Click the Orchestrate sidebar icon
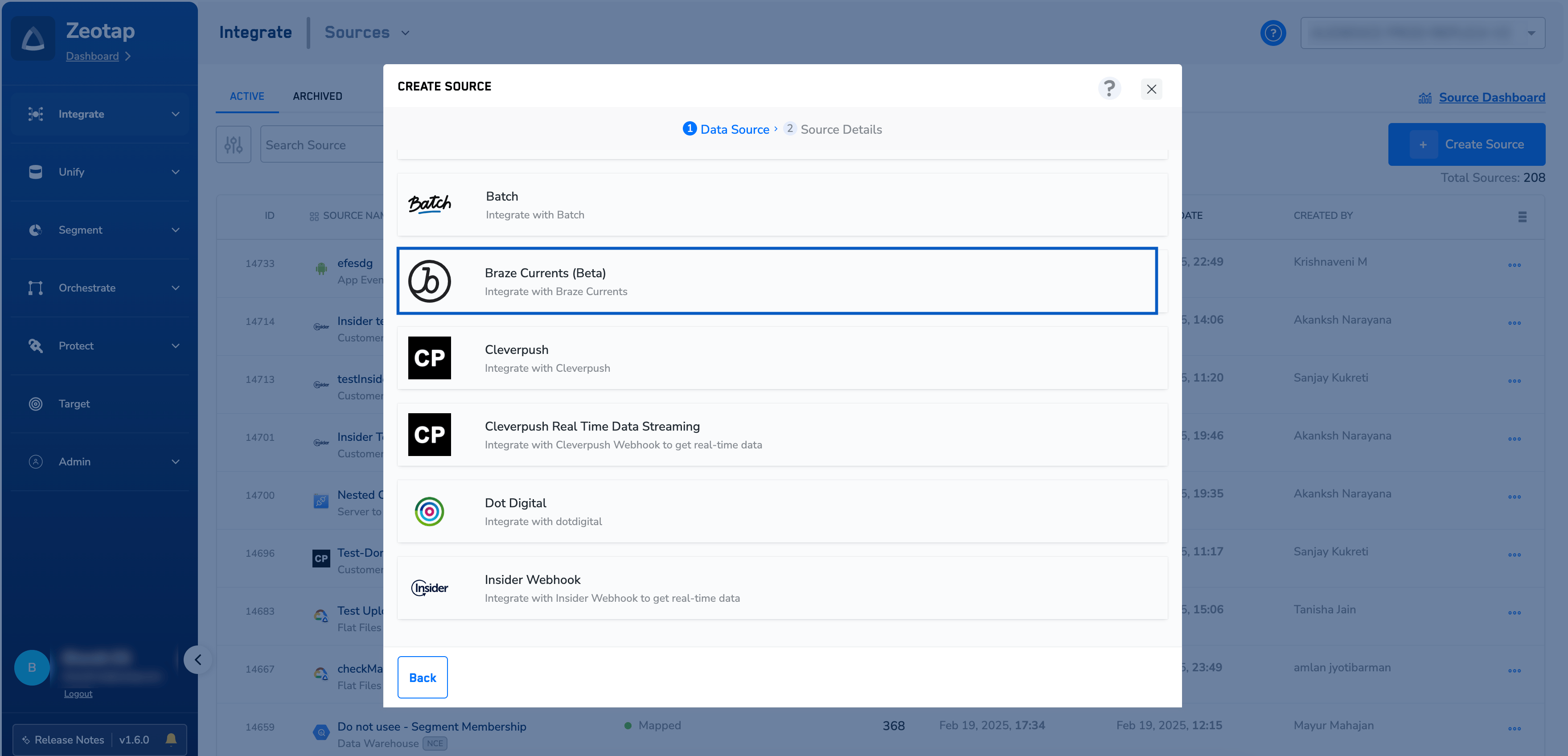Image resolution: width=1568 pixels, height=756 pixels. coord(35,288)
